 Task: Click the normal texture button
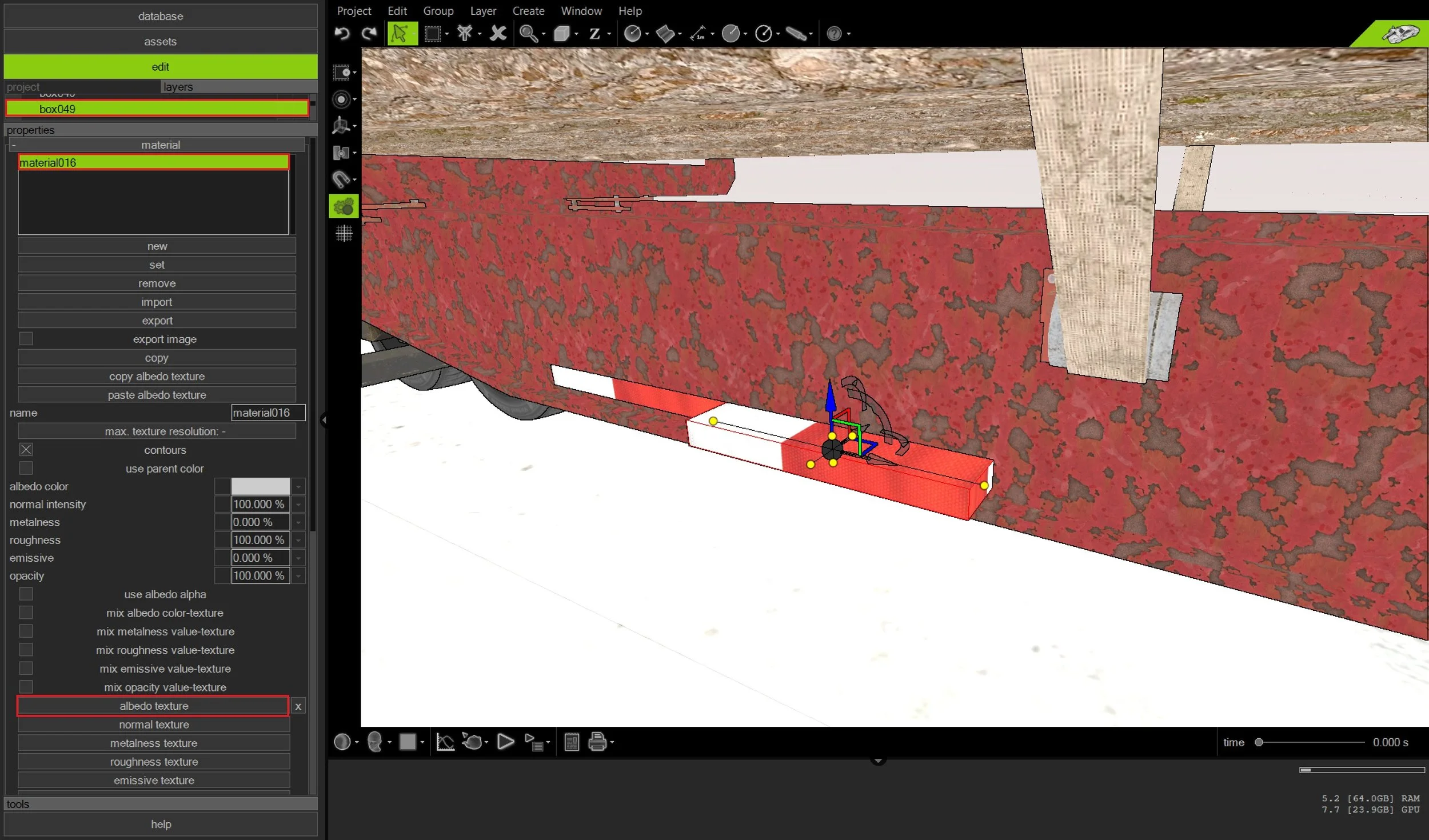[x=154, y=725]
